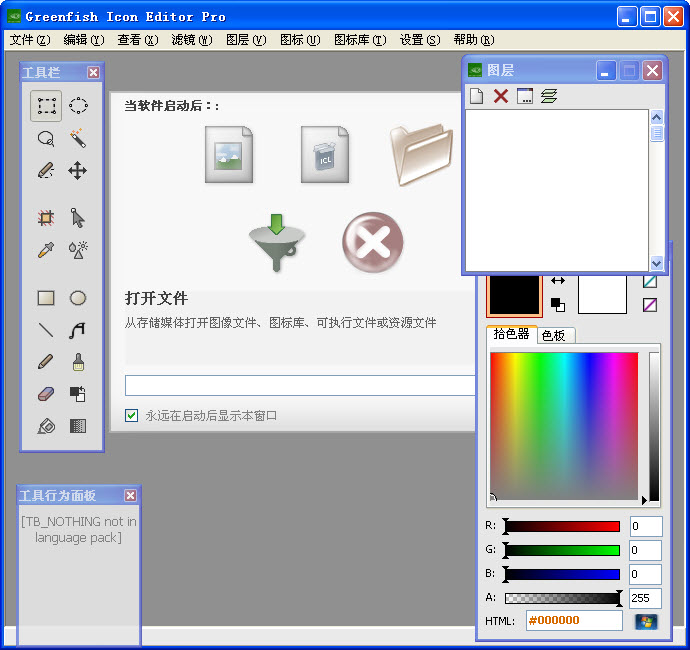Delete layer with the red X button
Image resolution: width=690 pixels, height=650 pixels.
point(501,96)
